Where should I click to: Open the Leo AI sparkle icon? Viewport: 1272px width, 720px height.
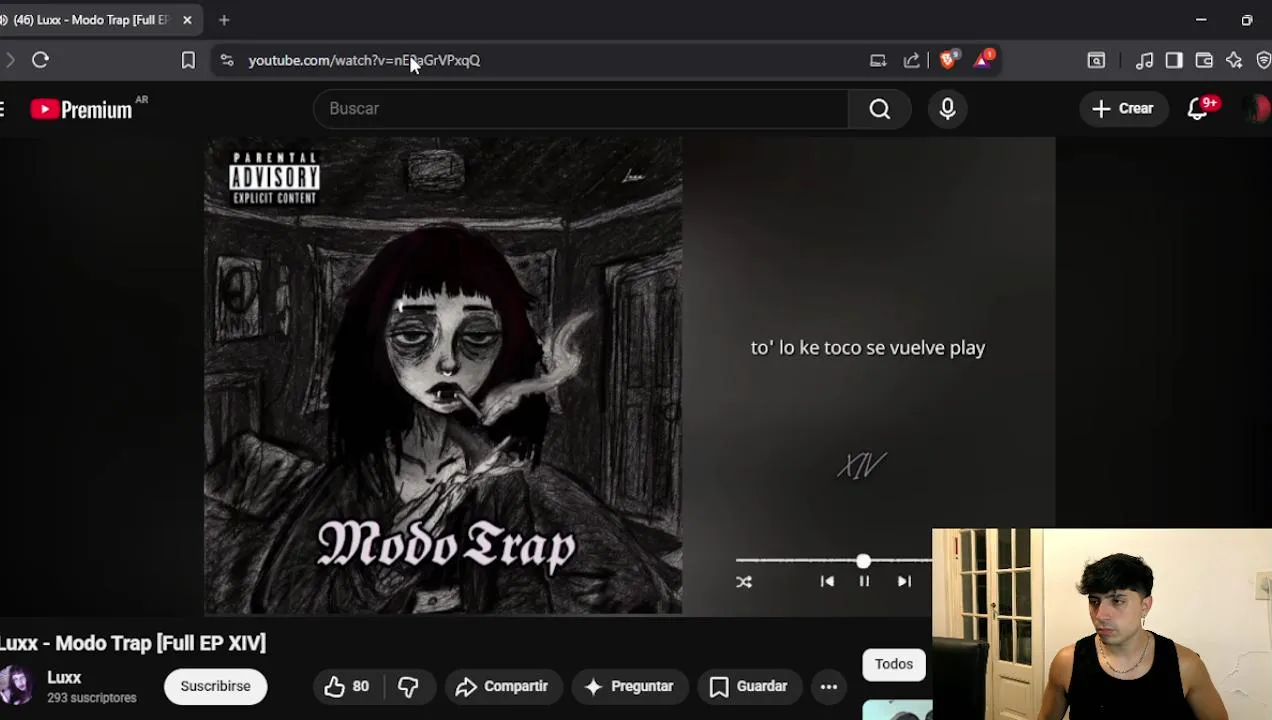[x=1234, y=60]
